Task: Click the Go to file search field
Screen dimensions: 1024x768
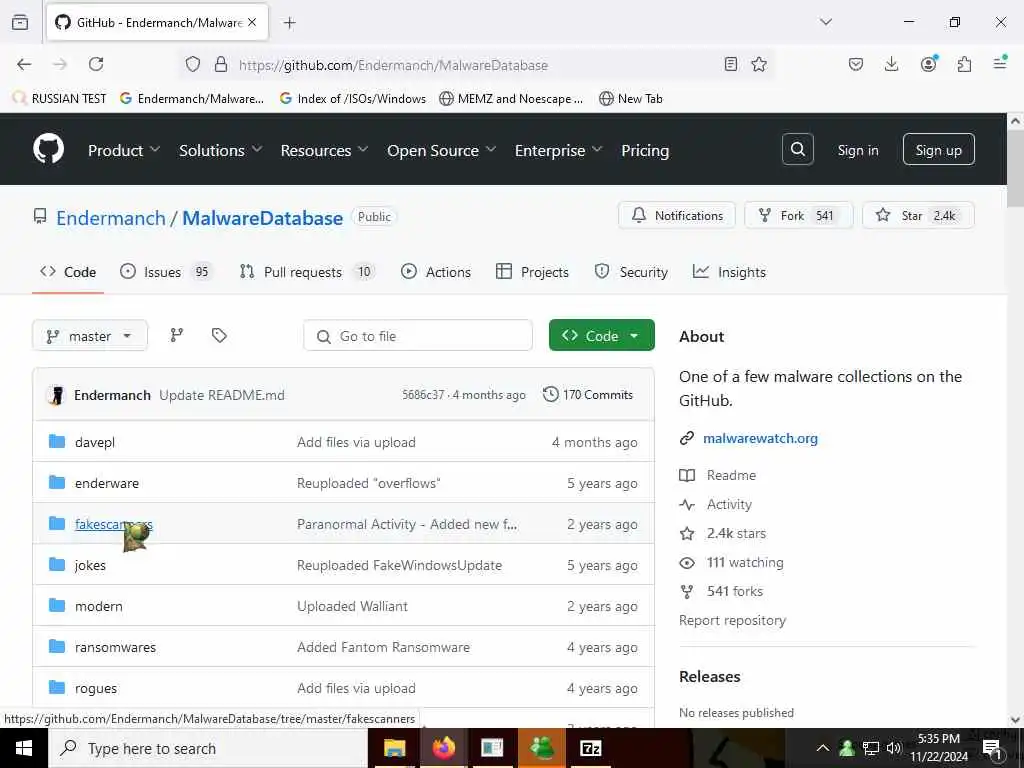Action: [x=418, y=336]
